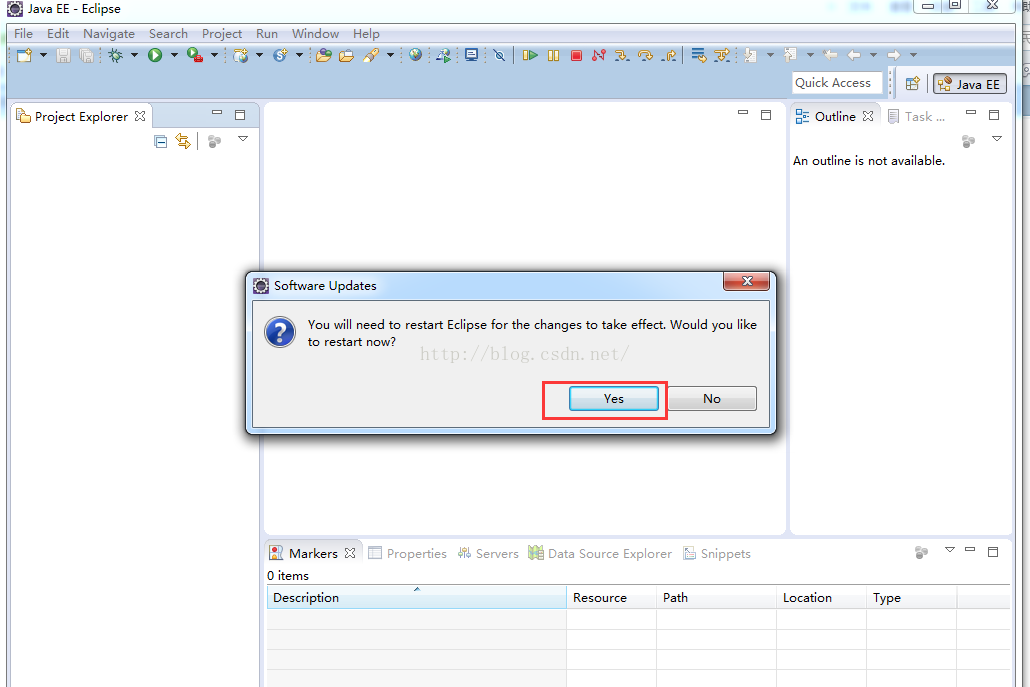
Task: Click the Next Annotation icon
Action: 750,55
